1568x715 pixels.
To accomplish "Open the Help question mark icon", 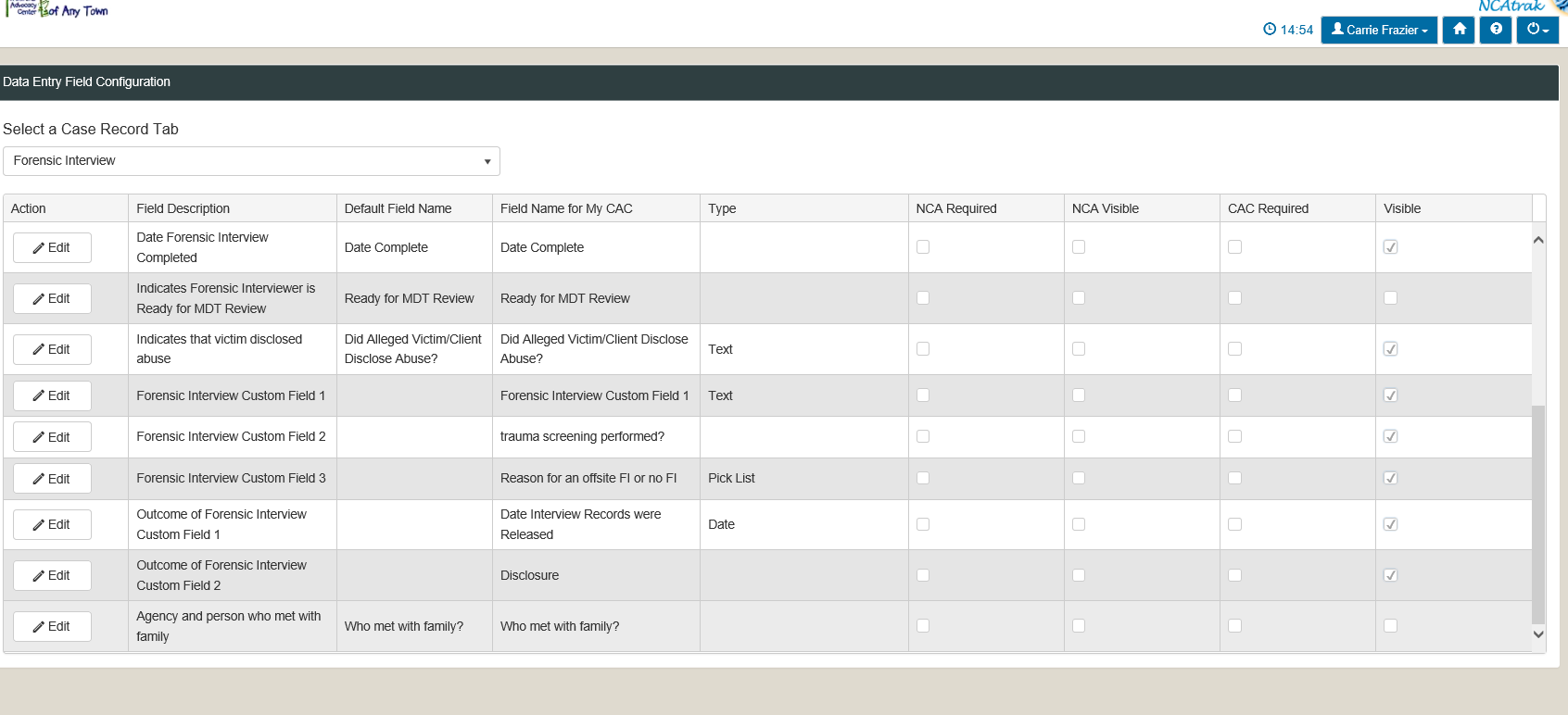I will (x=1496, y=30).
